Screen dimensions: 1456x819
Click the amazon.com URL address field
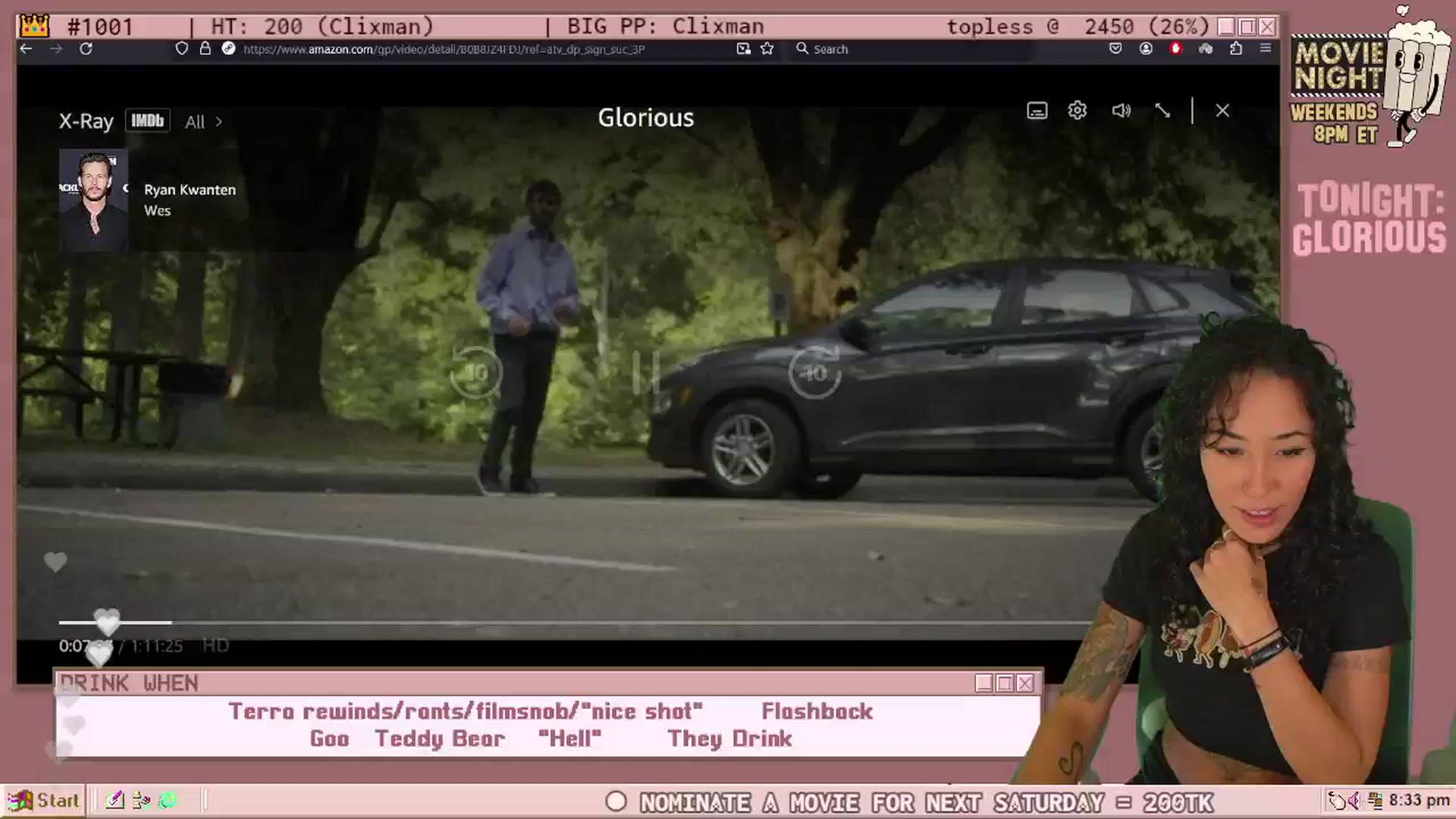tap(444, 49)
